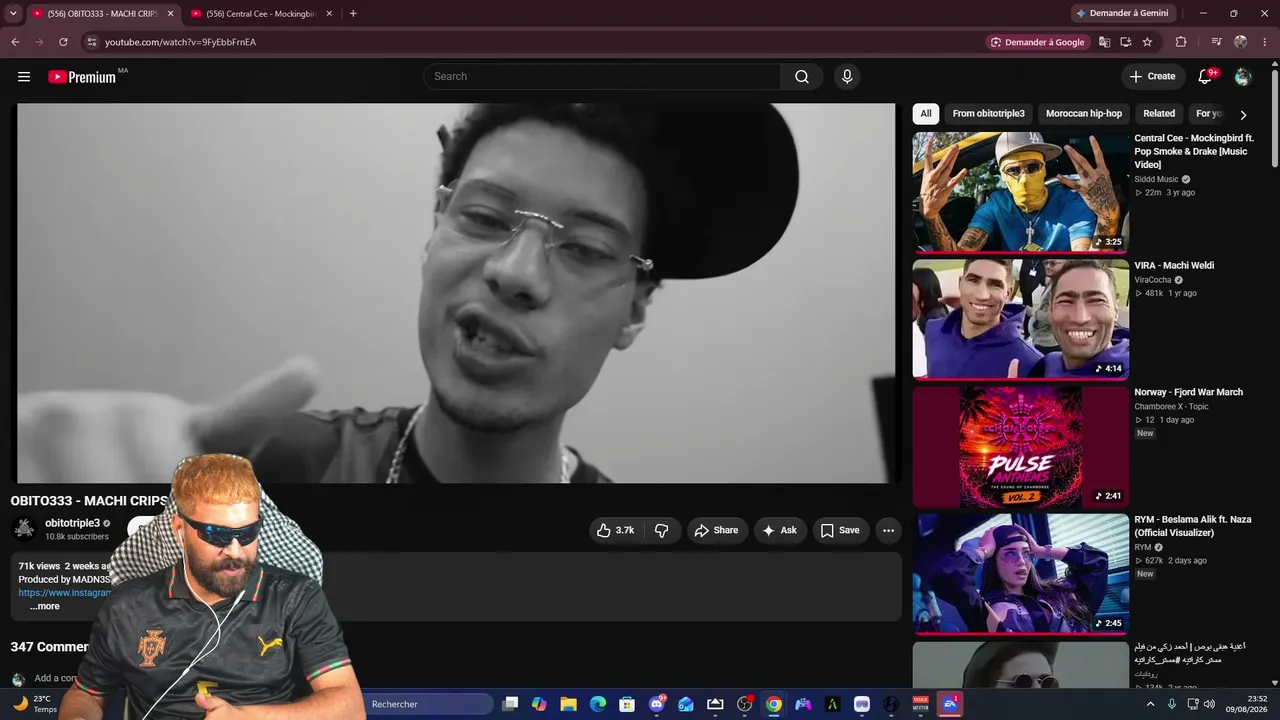Open Microsoft Edge from the taskbar

pyautogui.click(x=598, y=704)
